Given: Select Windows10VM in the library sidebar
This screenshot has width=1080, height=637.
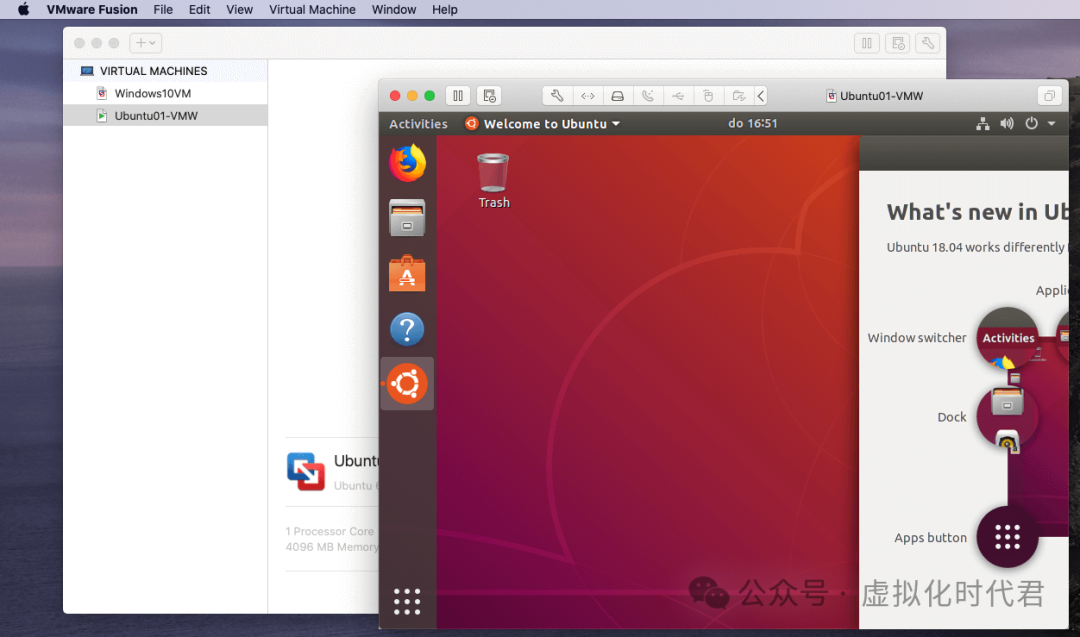Looking at the screenshot, I should point(165,93).
